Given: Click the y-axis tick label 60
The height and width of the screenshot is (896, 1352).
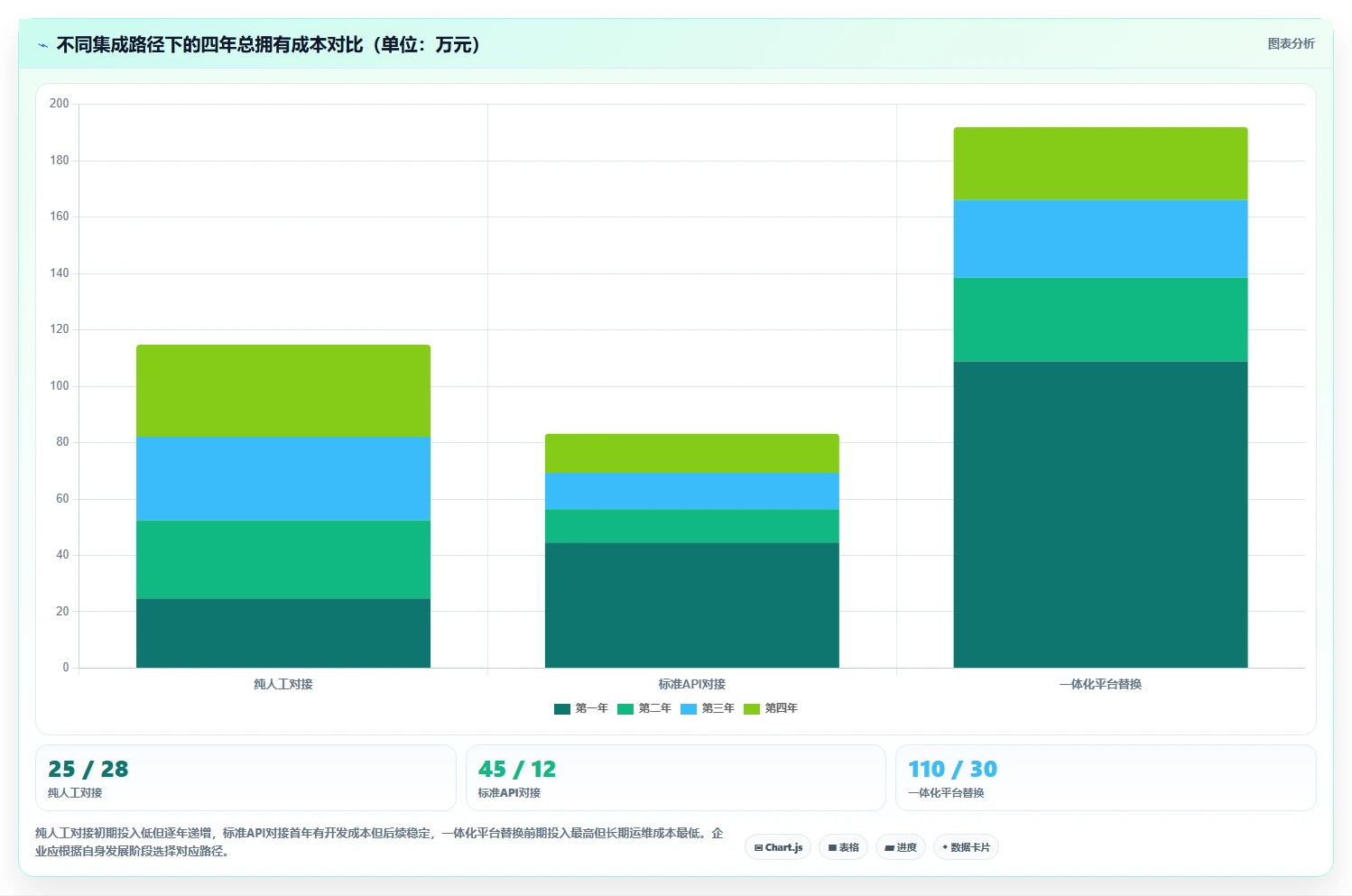Looking at the screenshot, I should pyautogui.click(x=62, y=499).
